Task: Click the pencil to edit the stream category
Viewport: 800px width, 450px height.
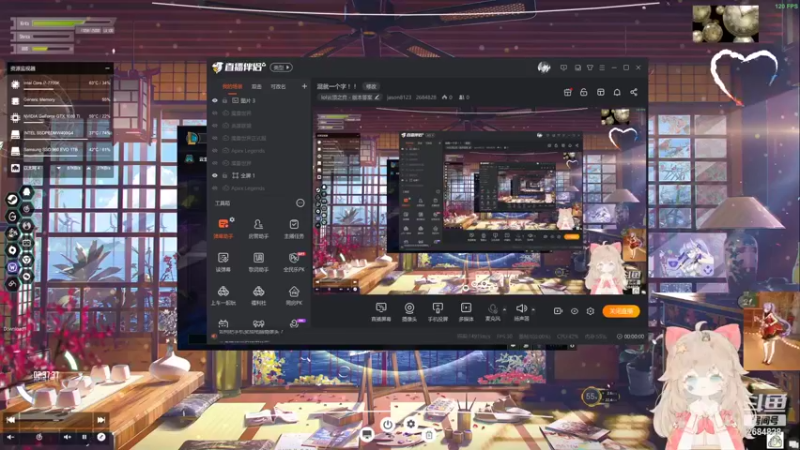Action: coord(377,97)
